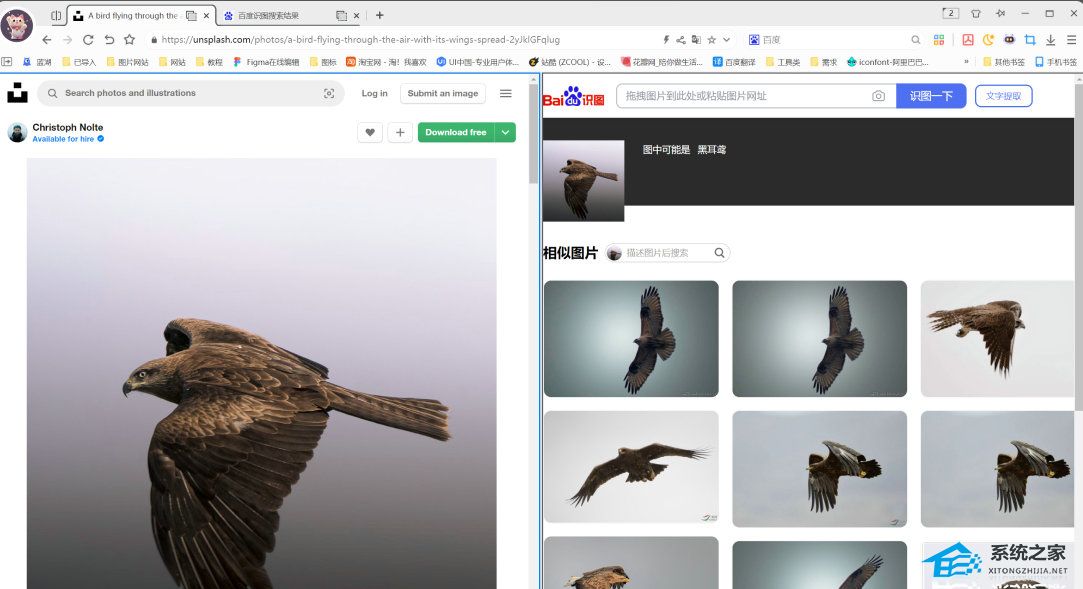Screen dimensions: 1083x589
Task: Click the pin window icon in title bar
Action: click(1000, 14)
